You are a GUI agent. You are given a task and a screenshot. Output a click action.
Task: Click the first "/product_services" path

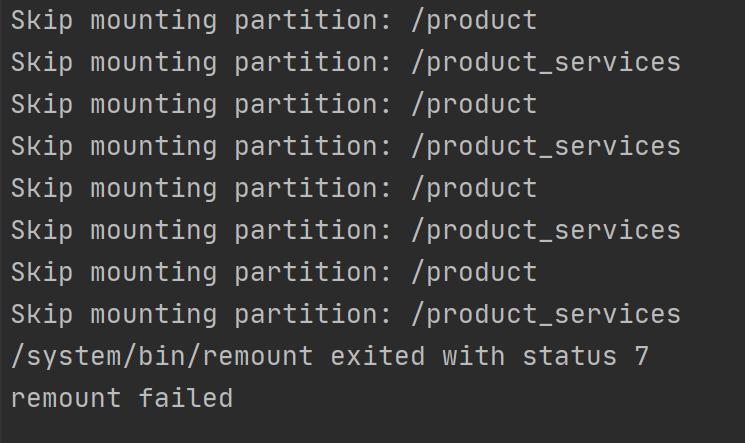tap(545, 62)
